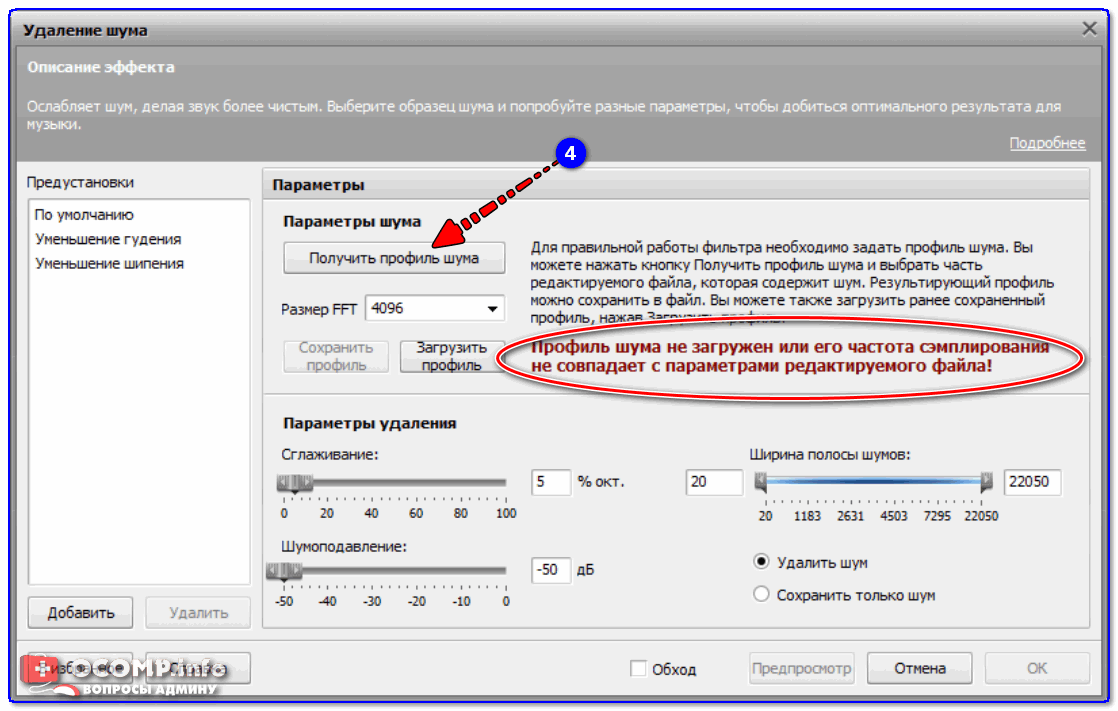Focus the smoothing value field '5'
This screenshot has height=711, width=1118.
550,482
